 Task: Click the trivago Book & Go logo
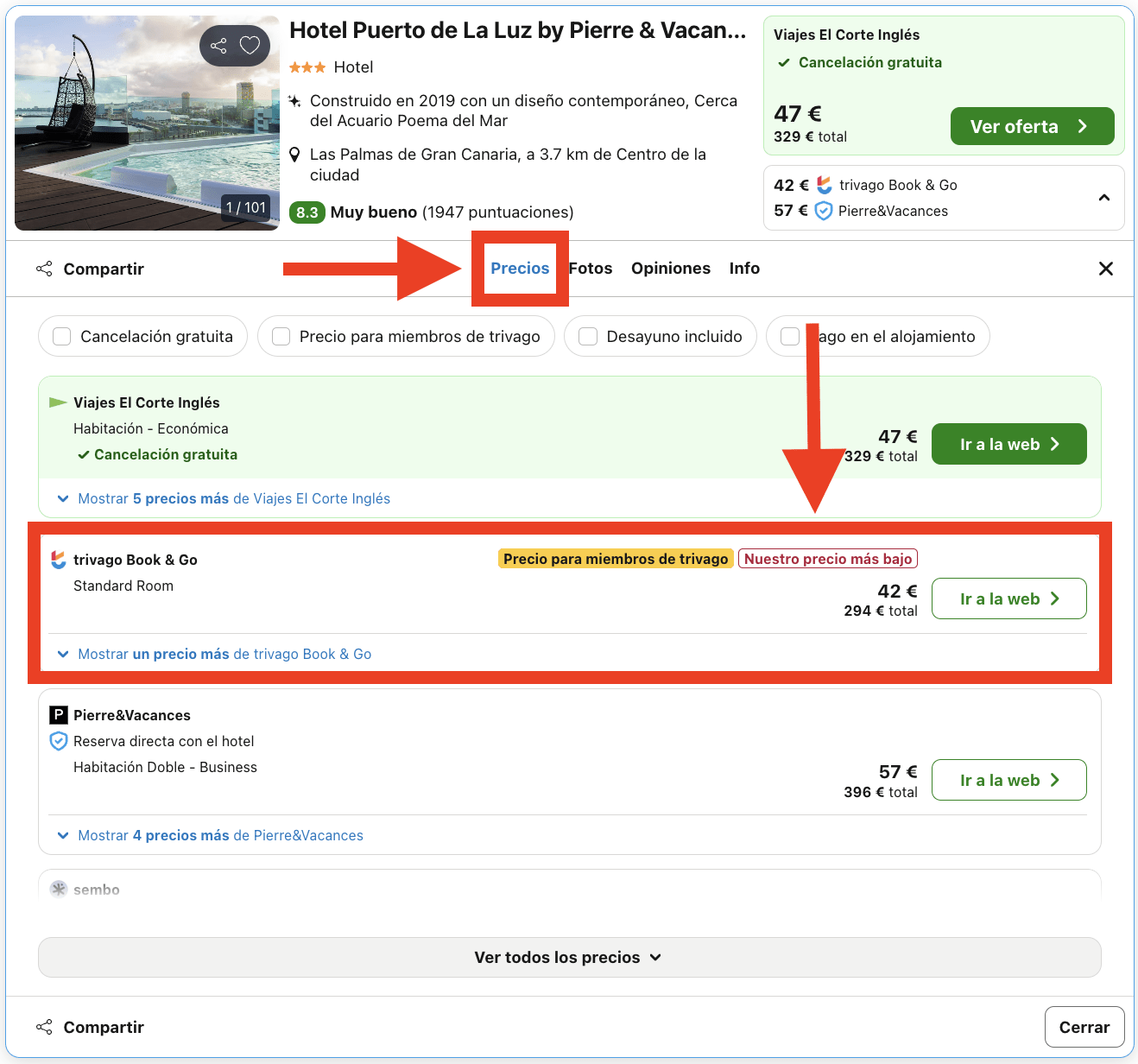point(57,559)
